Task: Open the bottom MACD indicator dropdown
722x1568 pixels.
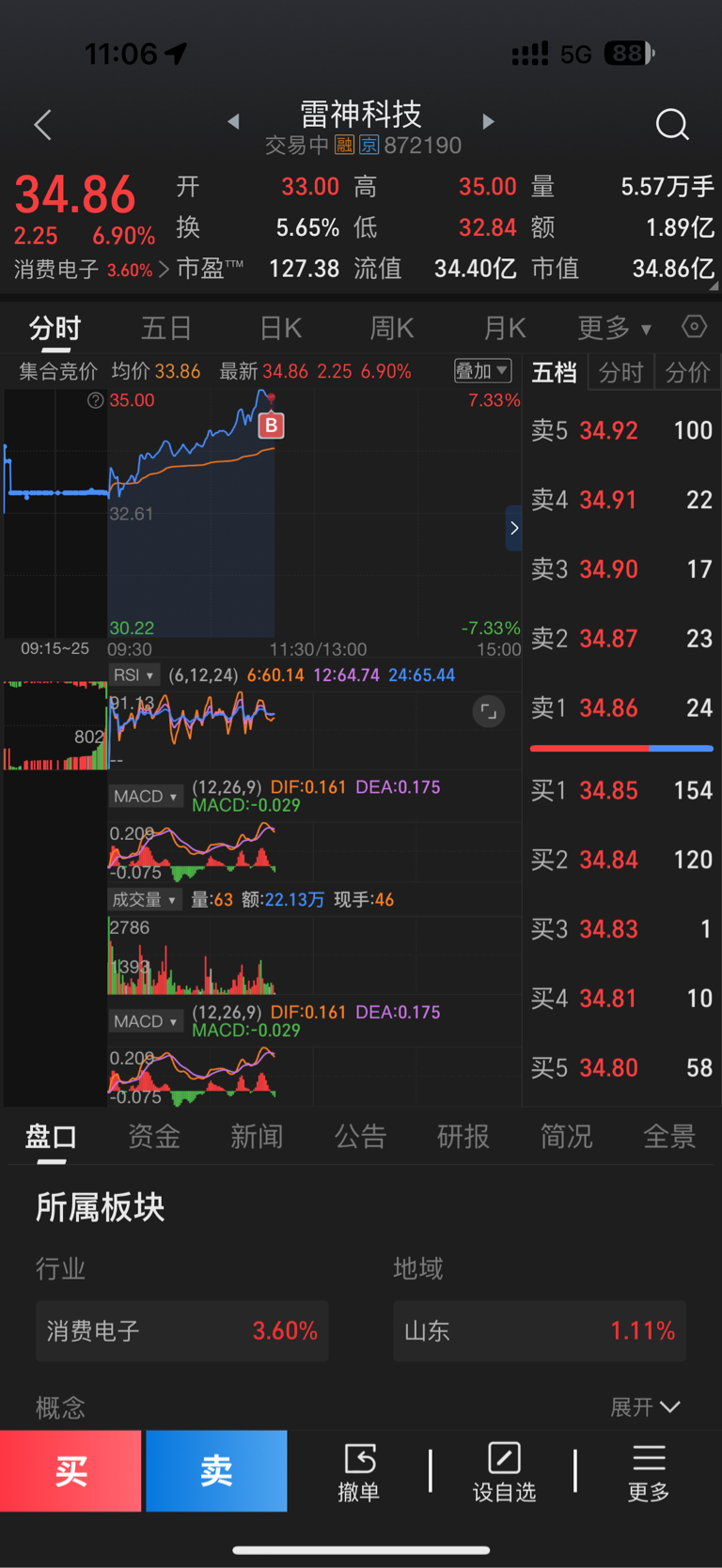Action: point(146,1021)
